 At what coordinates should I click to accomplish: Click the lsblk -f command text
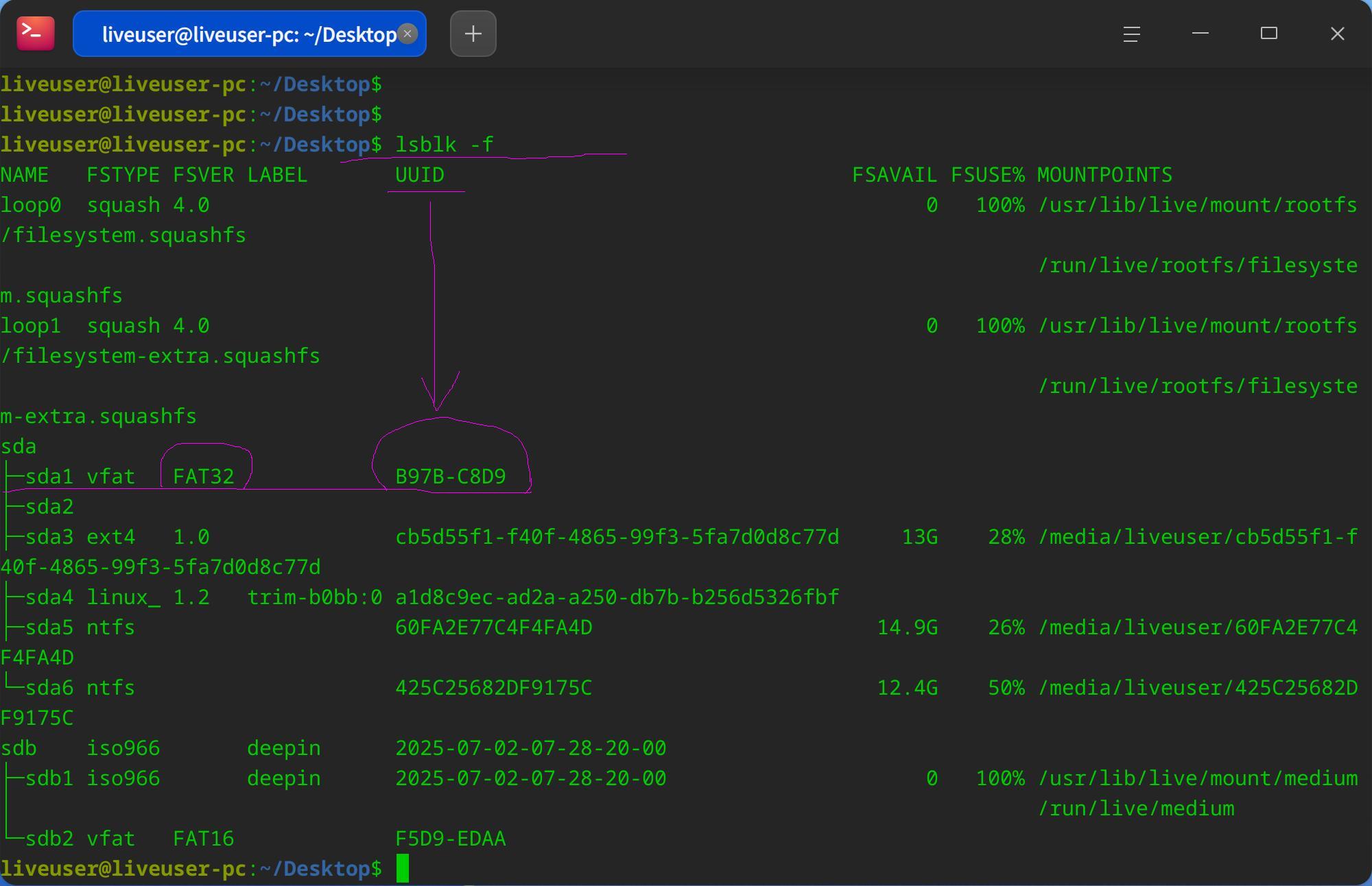444,145
